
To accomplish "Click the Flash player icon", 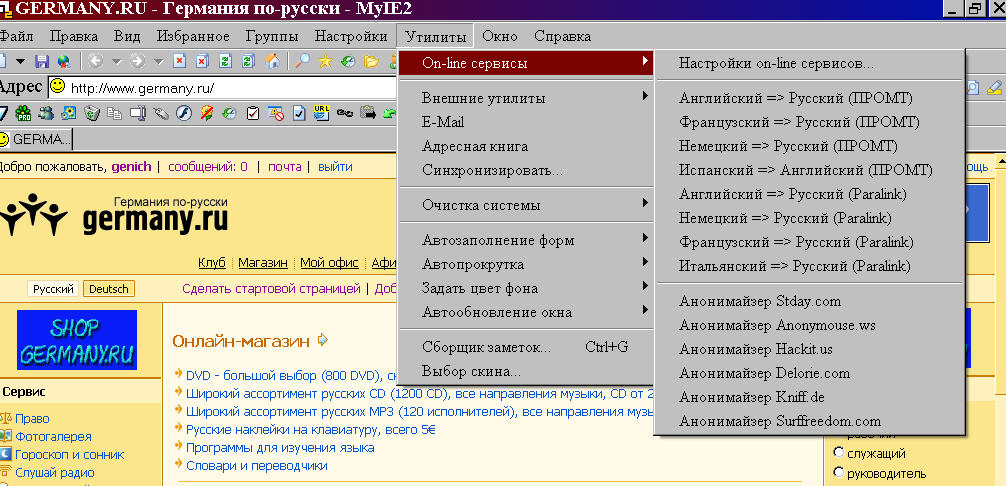I will [183, 113].
